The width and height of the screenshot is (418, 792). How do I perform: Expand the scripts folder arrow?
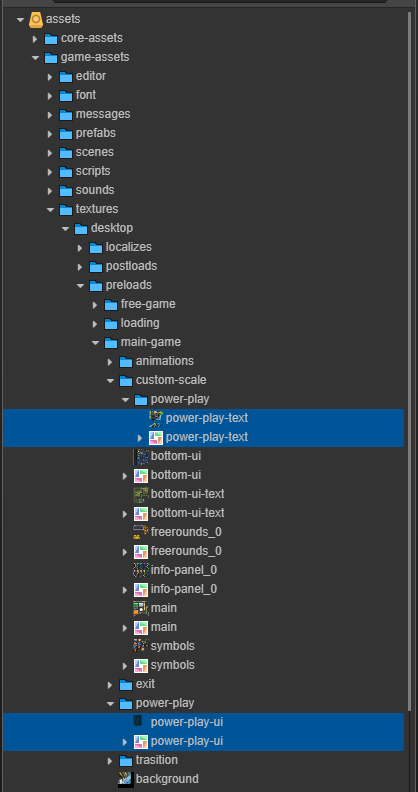click(50, 172)
